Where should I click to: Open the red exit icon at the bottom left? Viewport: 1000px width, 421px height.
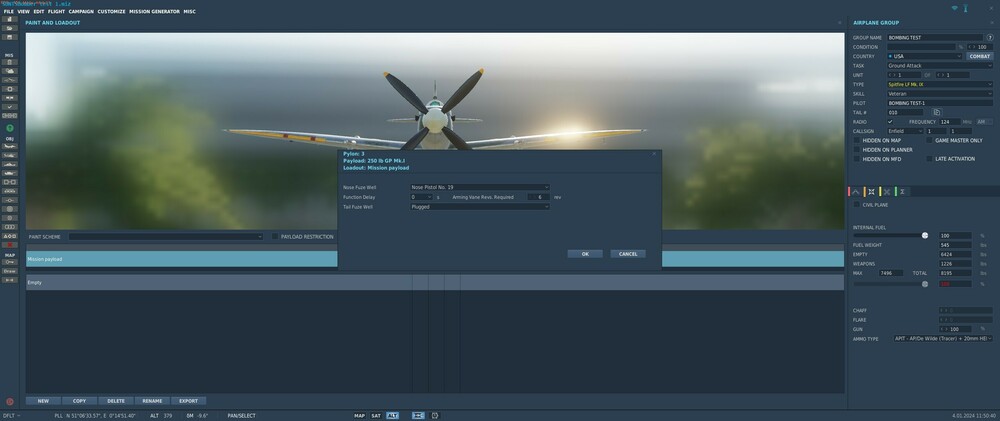click(x=10, y=401)
